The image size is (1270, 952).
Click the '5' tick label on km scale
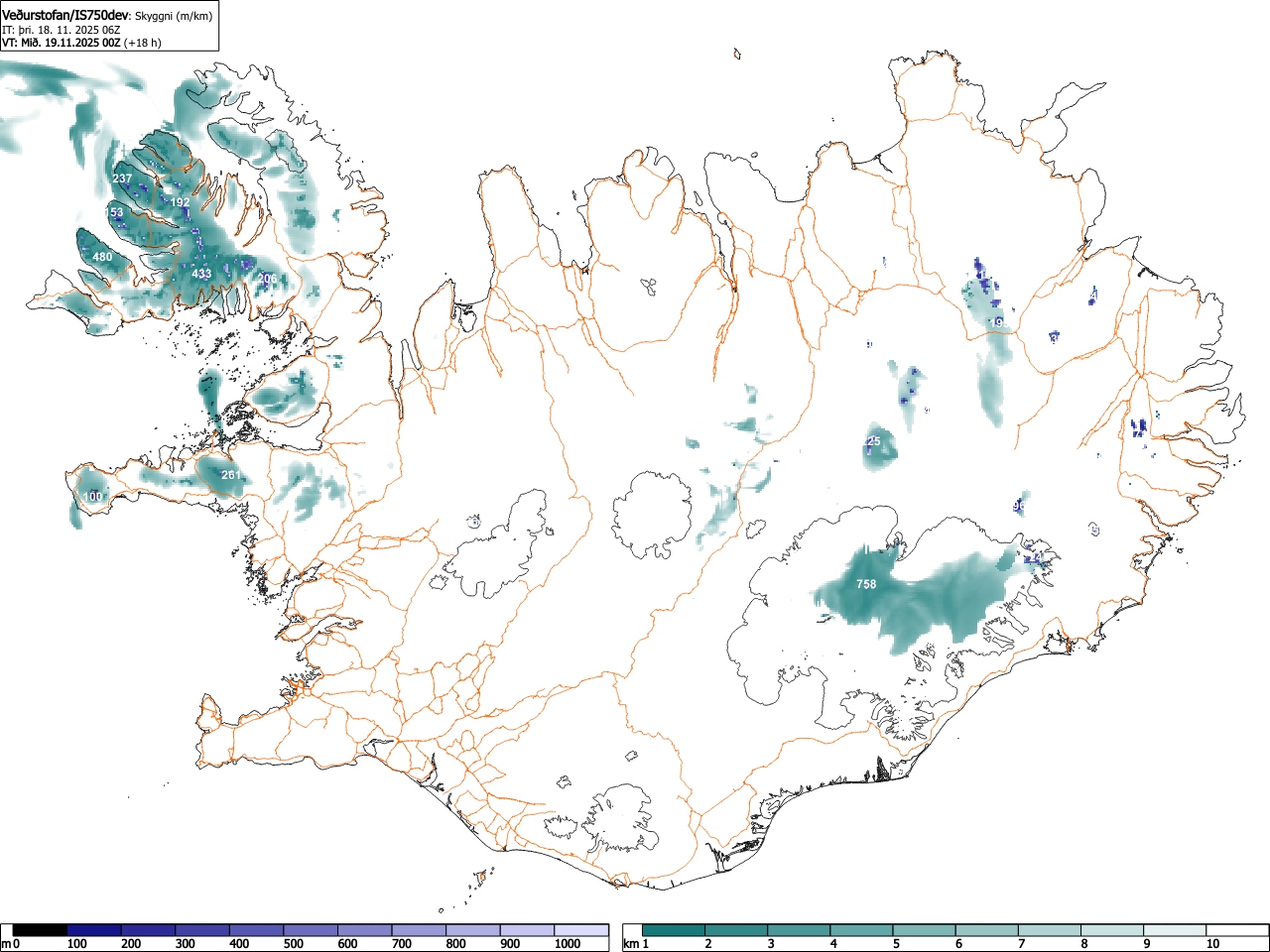896,944
